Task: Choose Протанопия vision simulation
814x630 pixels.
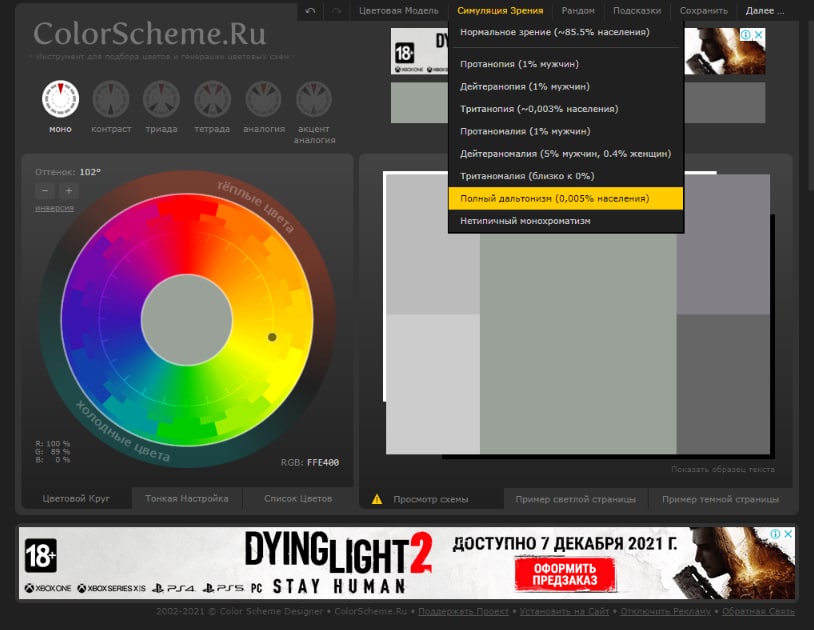Action: tap(566, 64)
